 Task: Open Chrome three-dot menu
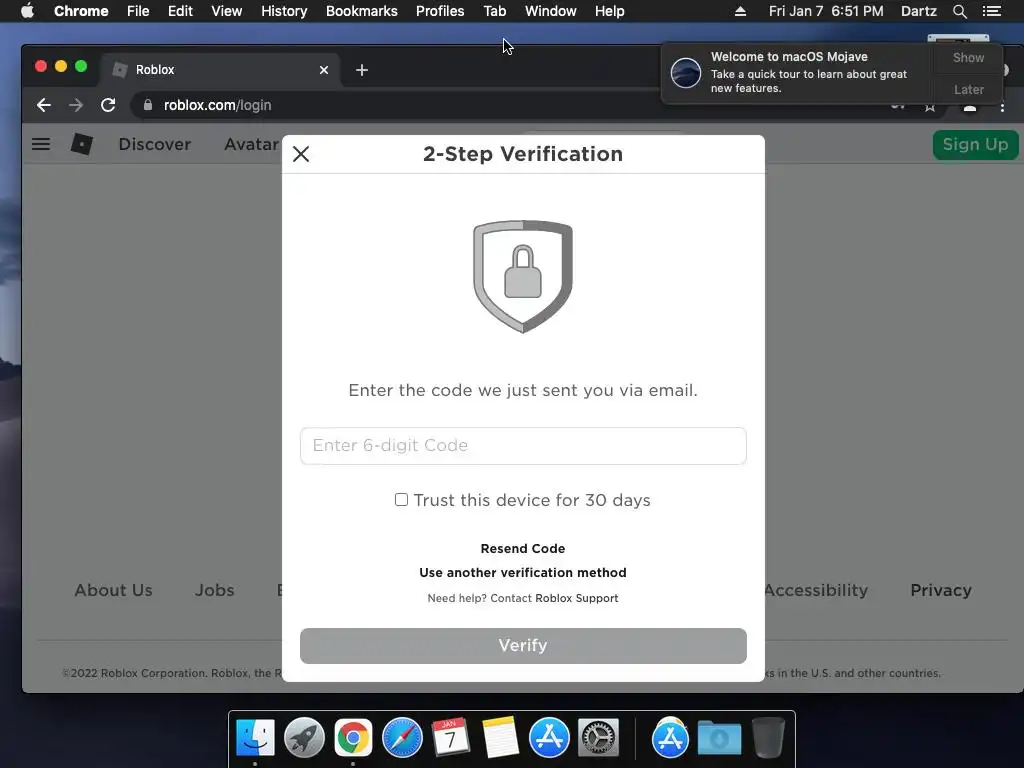click(x=1002, y=106)
